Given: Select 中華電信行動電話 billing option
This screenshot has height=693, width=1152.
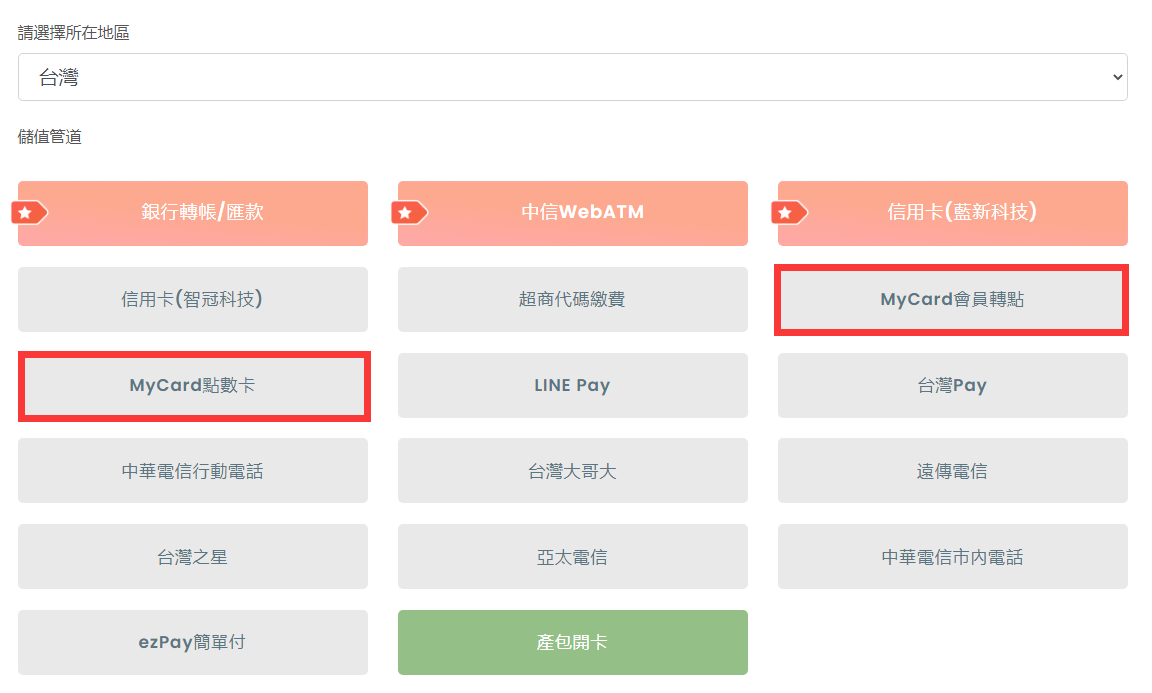Looking at the screenshot, I should [192, 471].
